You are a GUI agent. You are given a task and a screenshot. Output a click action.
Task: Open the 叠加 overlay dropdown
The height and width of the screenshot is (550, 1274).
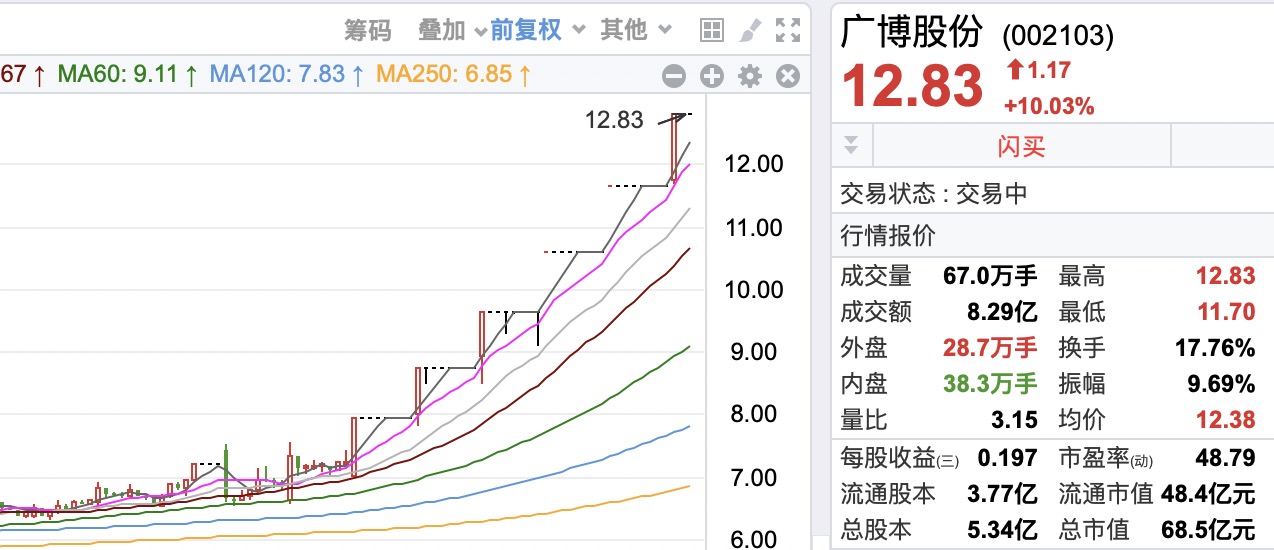tap(451, 30)
